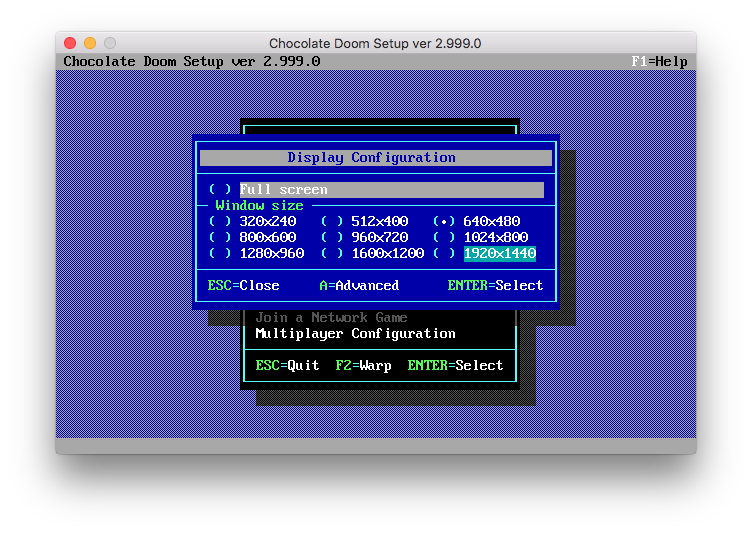
Task: Select the 320x240 window size
Action: click(253, 221)
